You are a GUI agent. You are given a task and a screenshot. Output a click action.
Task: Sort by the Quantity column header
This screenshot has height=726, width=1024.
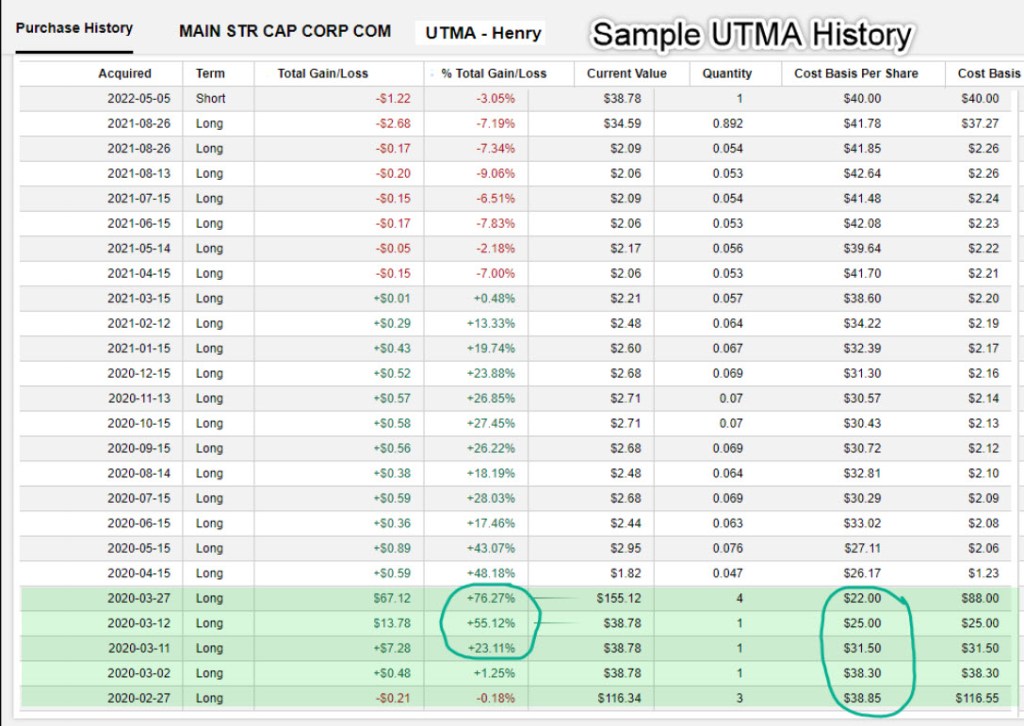(727, 73)
